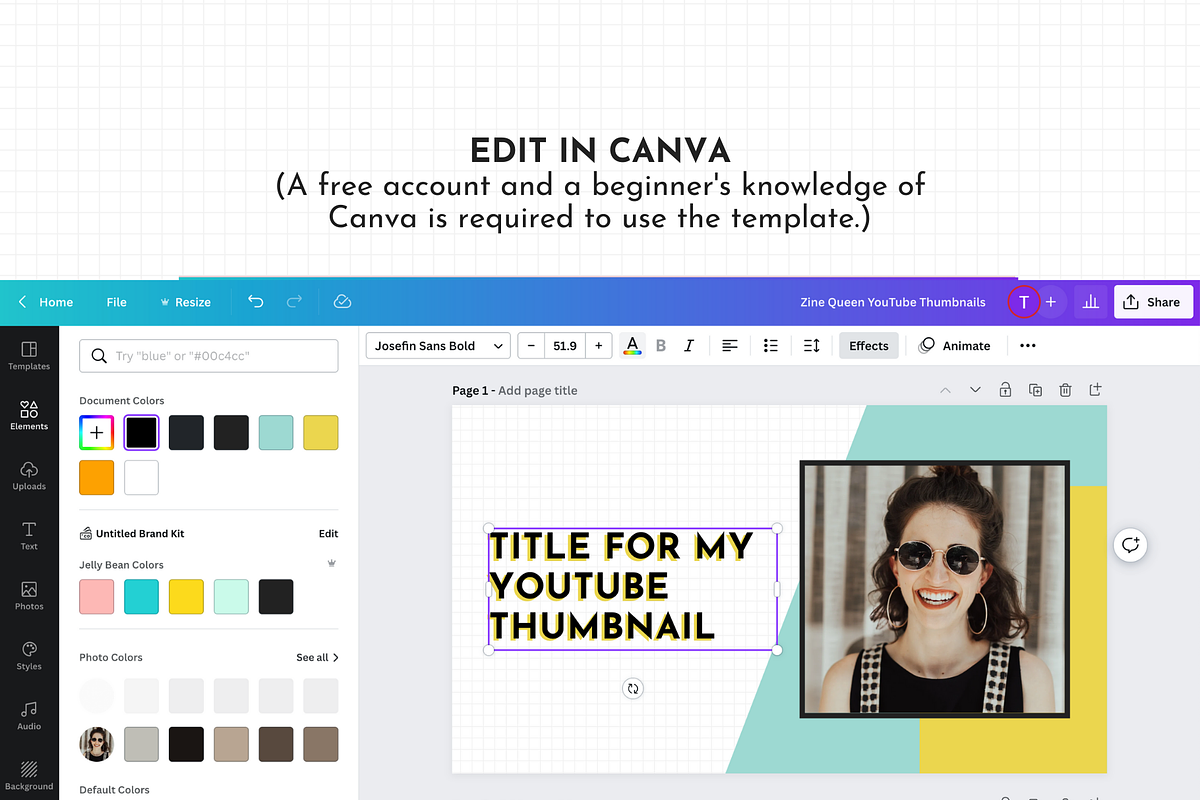Select the cyan Jelly Bean color
Image resolution: width=1200 pixels, height=800 pixels.
coord(141,597)
